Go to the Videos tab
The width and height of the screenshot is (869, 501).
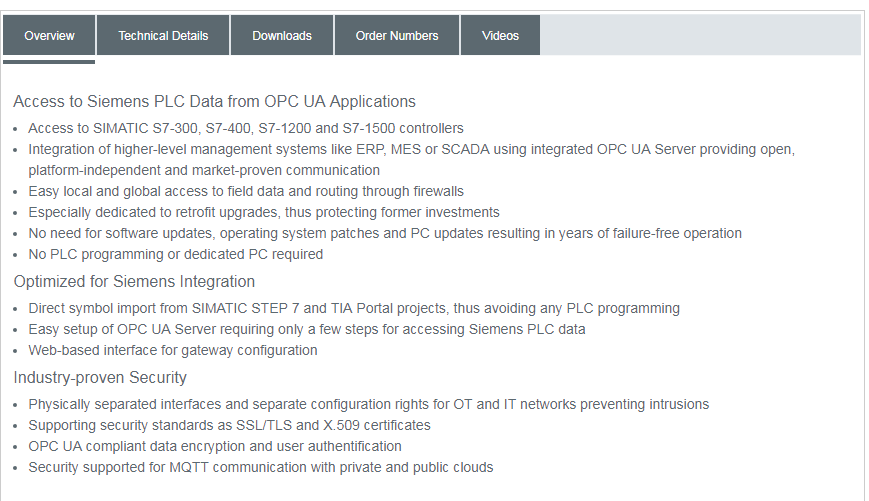(500, 36)
